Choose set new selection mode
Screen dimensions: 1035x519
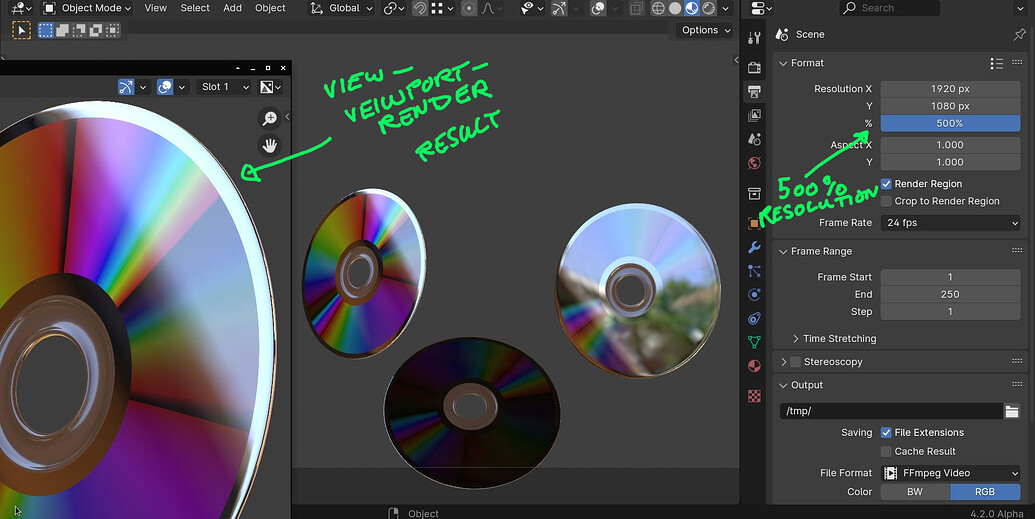point(46,30)
